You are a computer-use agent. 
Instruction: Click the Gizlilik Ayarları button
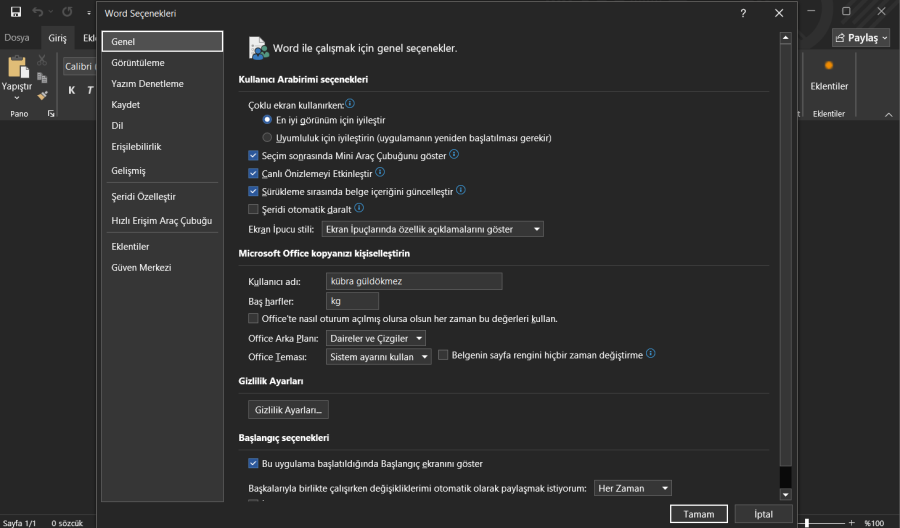tap(288, 410)
